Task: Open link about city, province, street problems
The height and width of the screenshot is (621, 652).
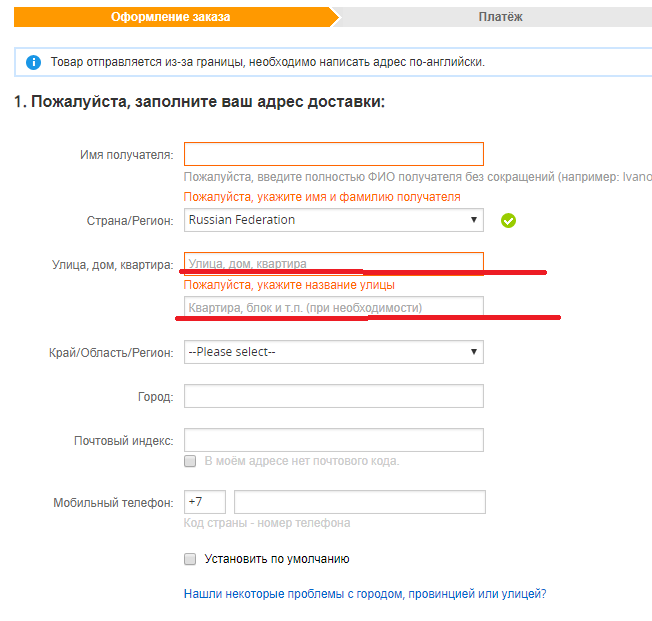Action: click(365, 594)
